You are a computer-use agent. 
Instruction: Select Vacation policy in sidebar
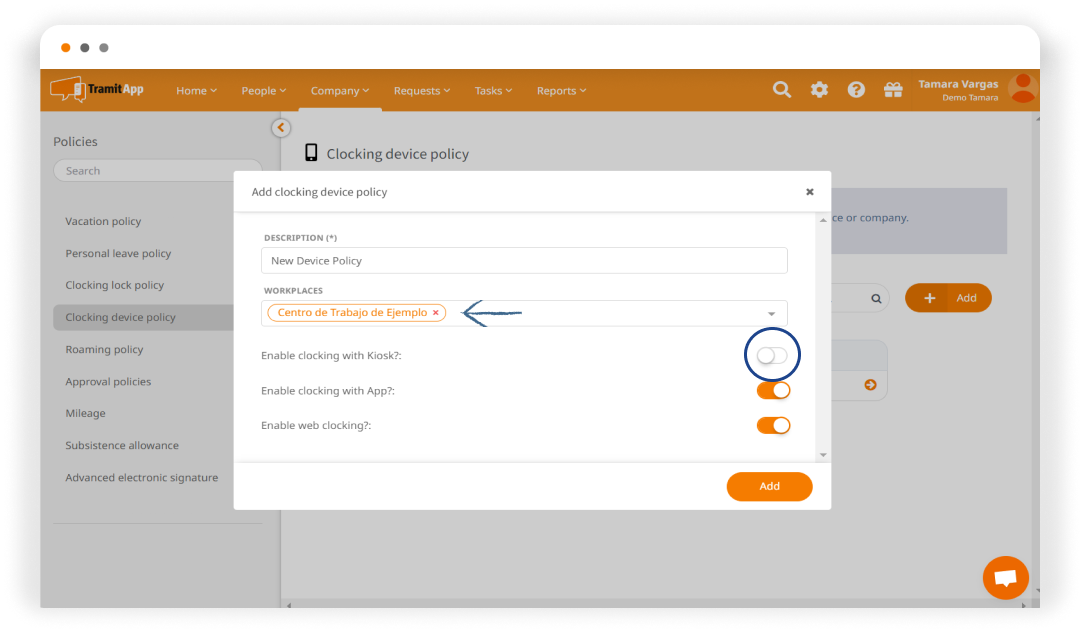tap(104, 222)
